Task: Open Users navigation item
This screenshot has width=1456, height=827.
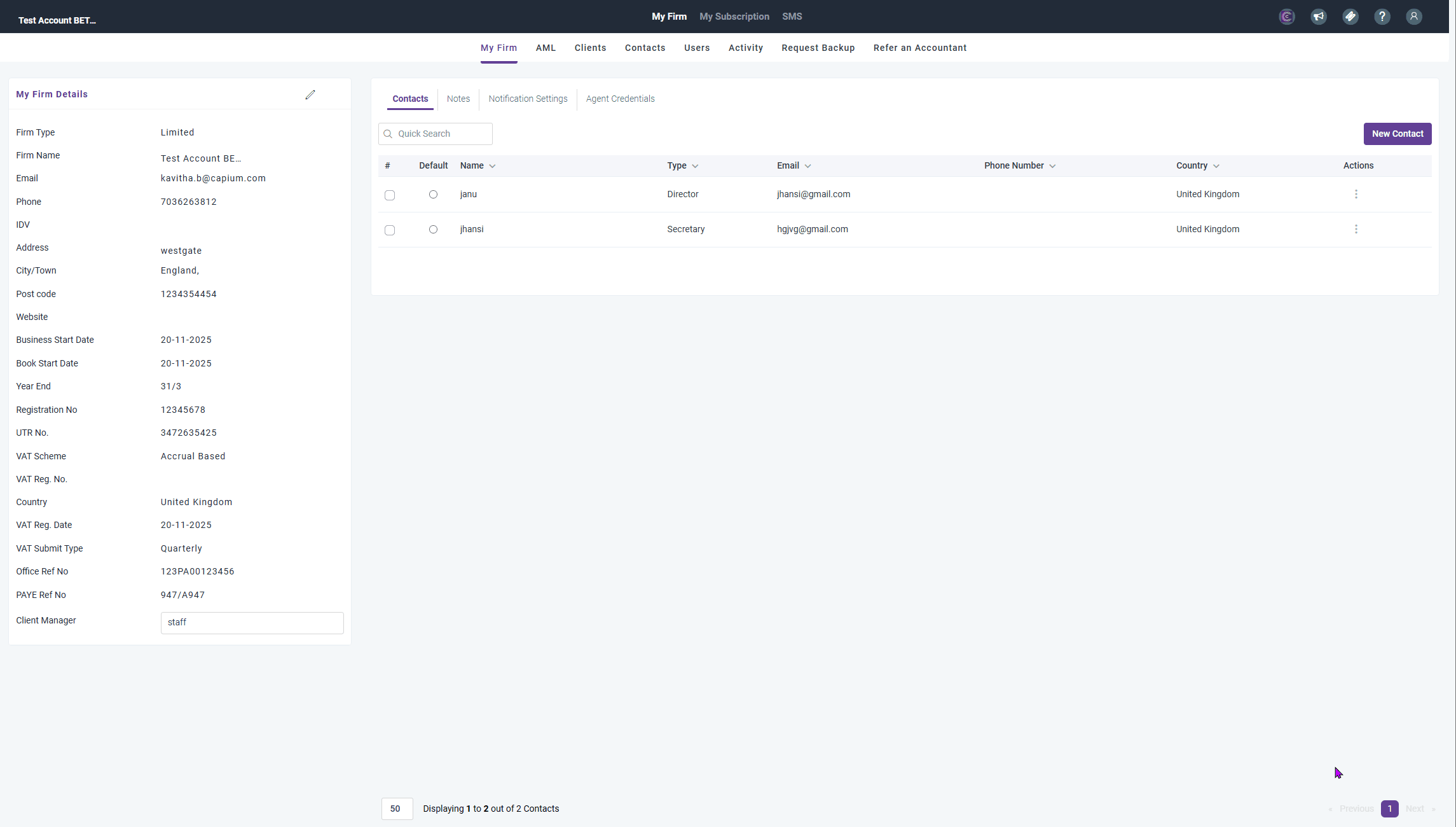Action: point(697,48)
